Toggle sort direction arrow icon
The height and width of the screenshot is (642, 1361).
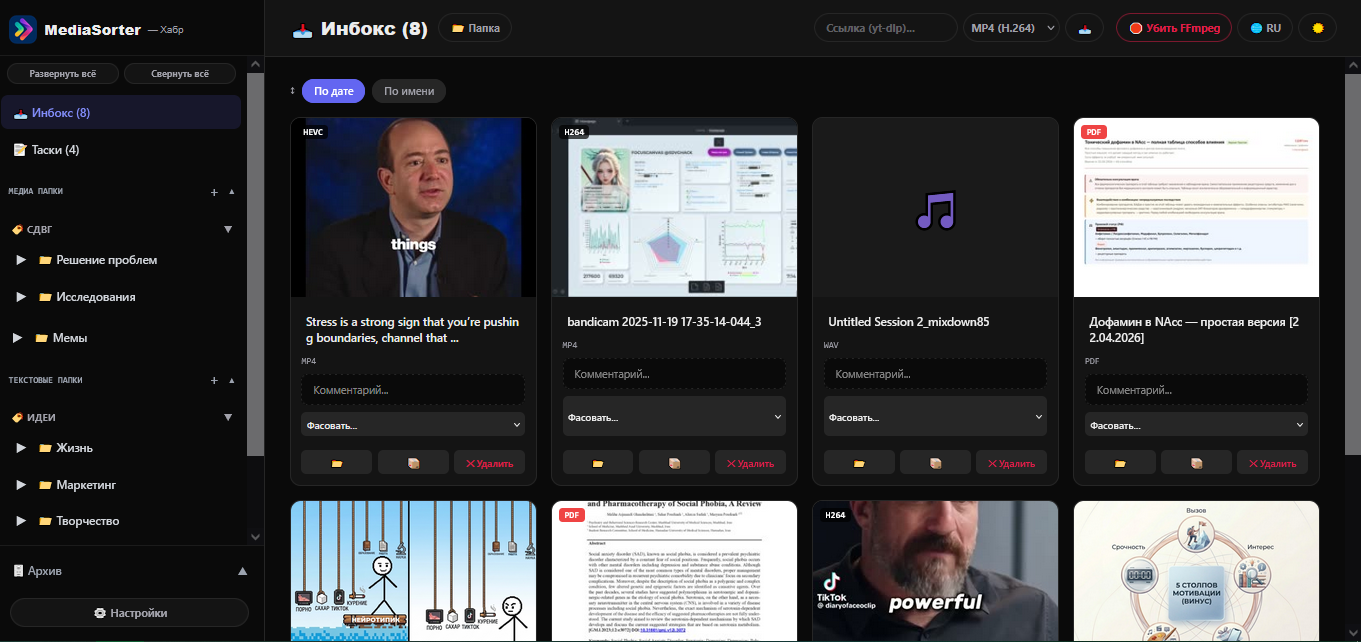[293, 91]
